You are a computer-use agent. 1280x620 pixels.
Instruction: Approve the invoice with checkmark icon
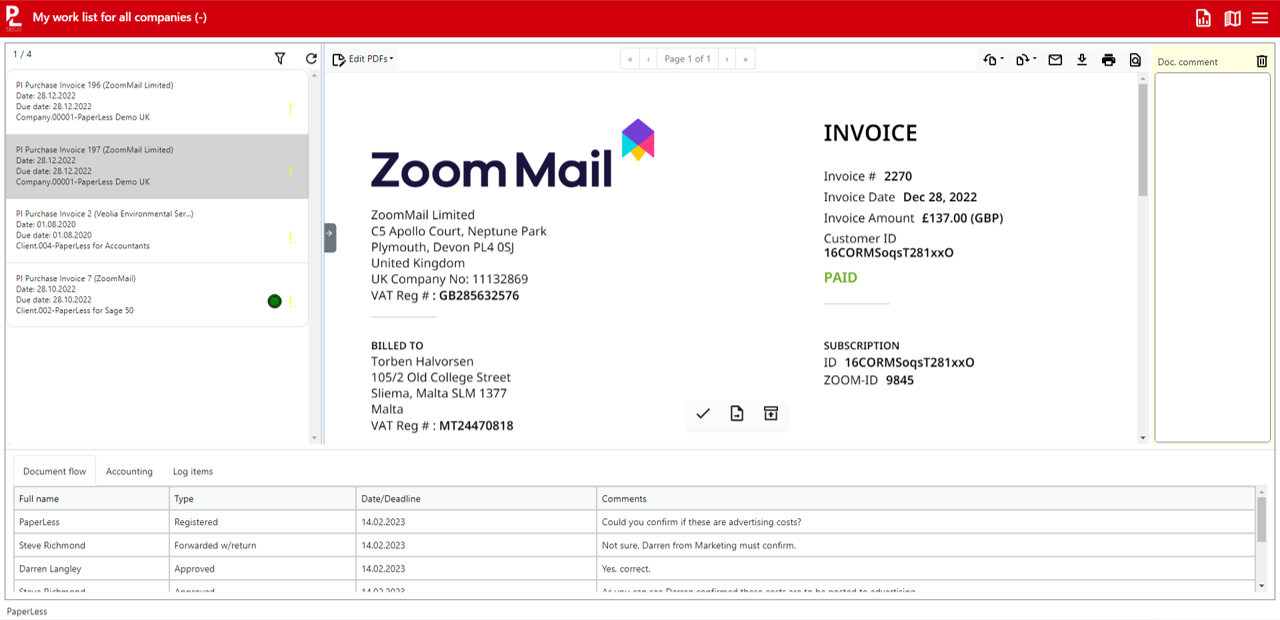coord(703,414)
